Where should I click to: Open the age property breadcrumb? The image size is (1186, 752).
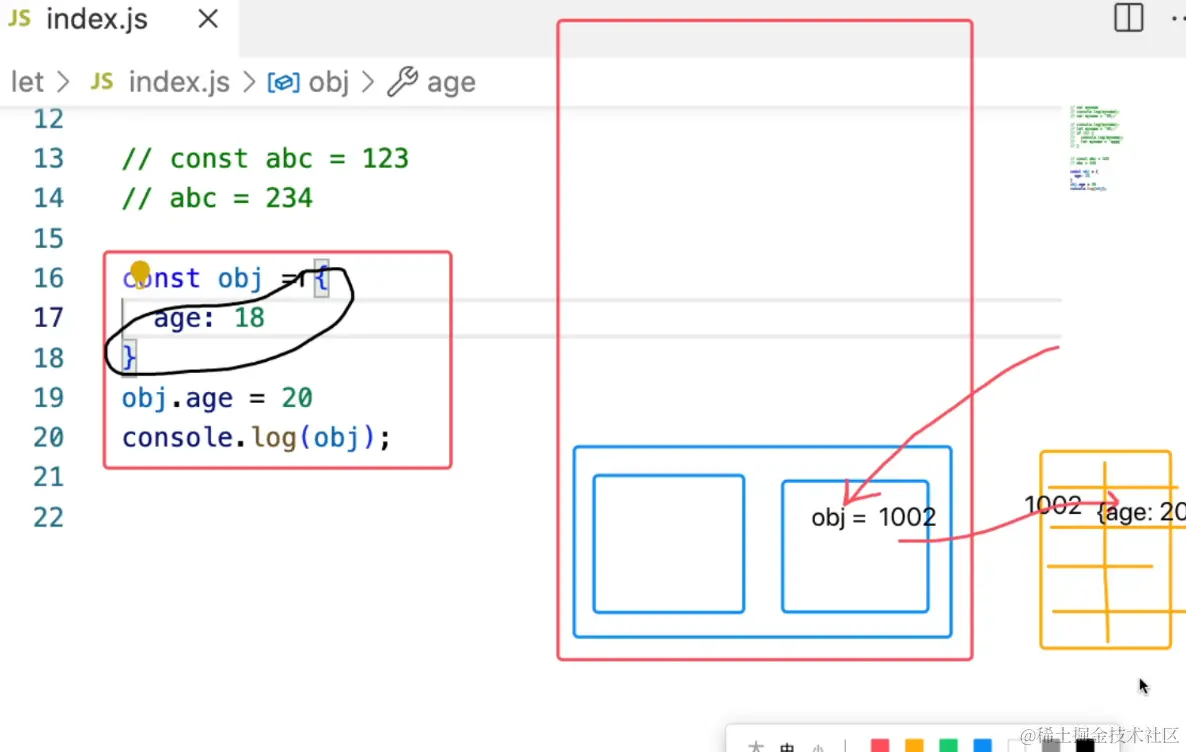[x=451, y=82]
